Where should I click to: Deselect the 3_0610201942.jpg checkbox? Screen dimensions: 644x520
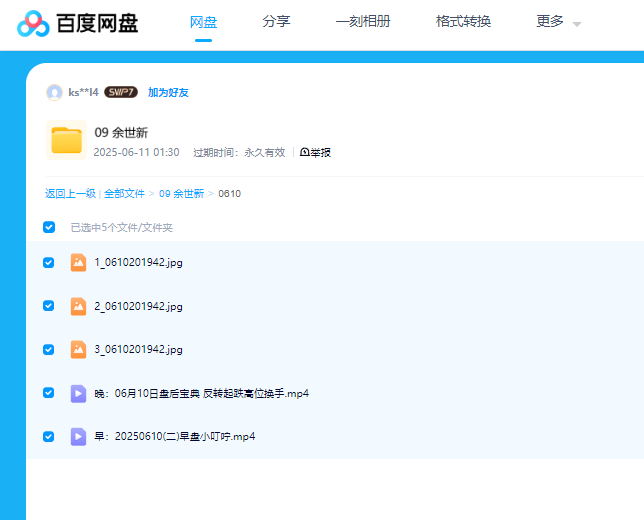click(x=49, y=350)
